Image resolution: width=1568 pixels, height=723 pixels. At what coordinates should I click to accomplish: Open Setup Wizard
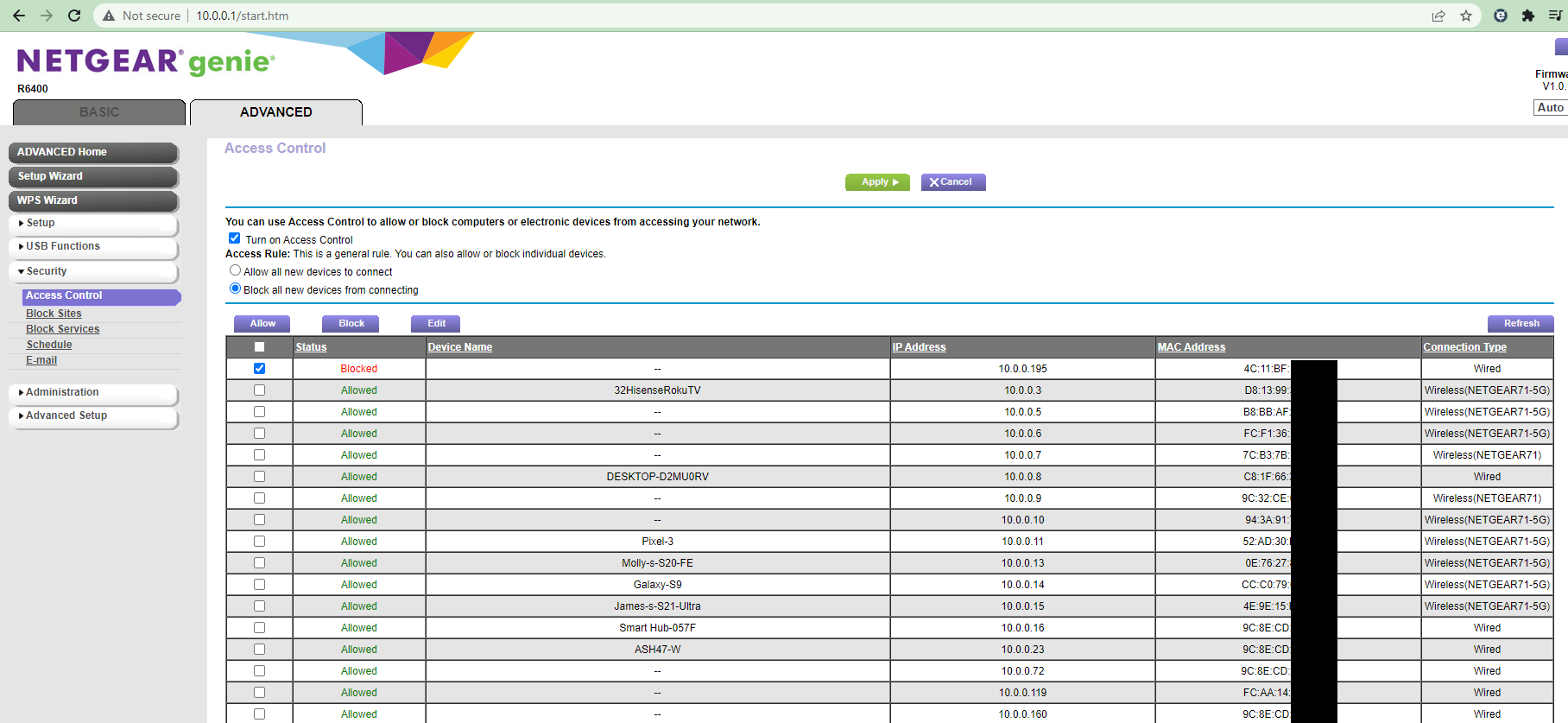[93, 176]
